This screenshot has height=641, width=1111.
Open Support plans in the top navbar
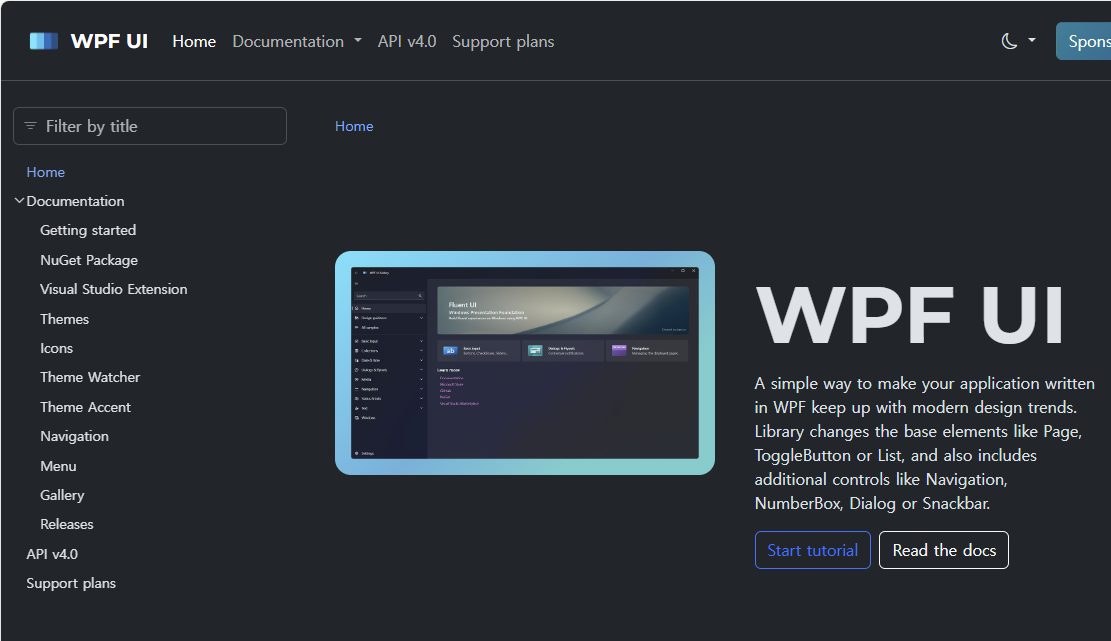click(x=503, y=41)
